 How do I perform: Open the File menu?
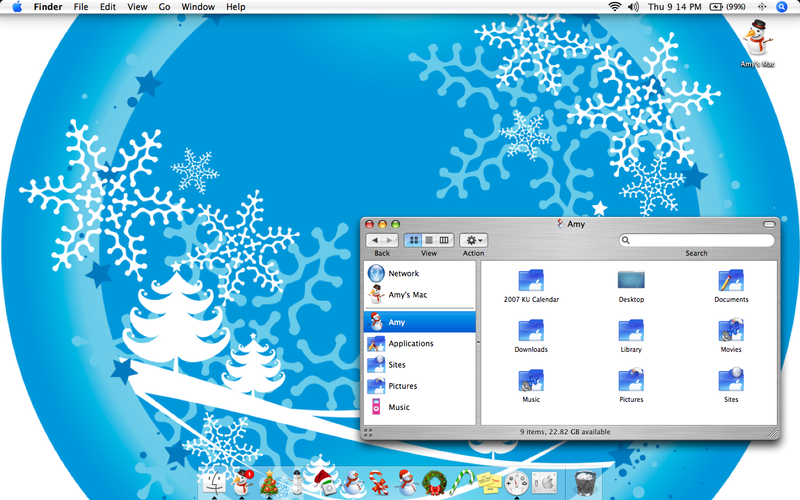point(81,7)
